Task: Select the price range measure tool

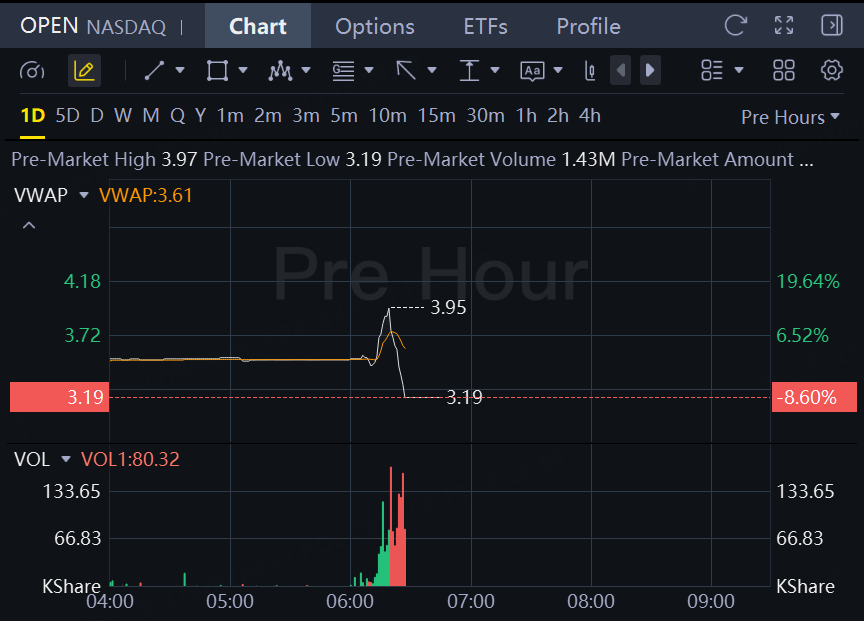Action: 469,71
